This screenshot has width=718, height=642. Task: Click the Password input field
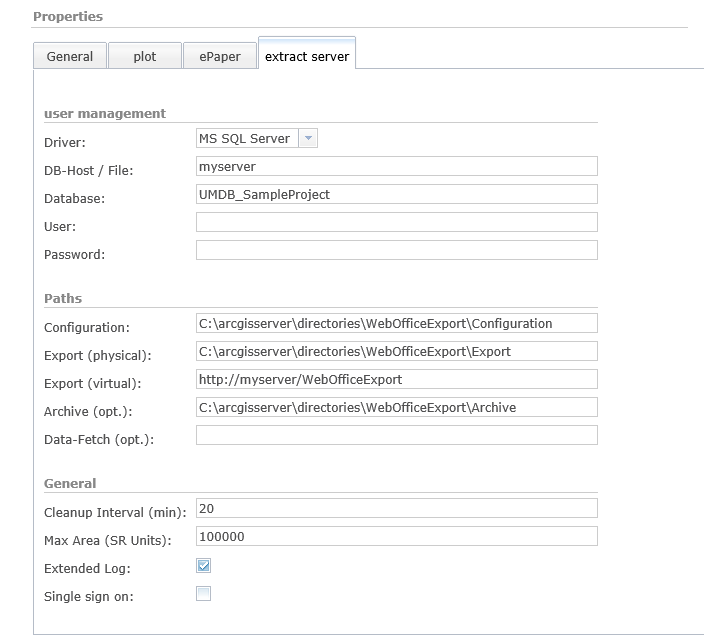click(396, 250)
